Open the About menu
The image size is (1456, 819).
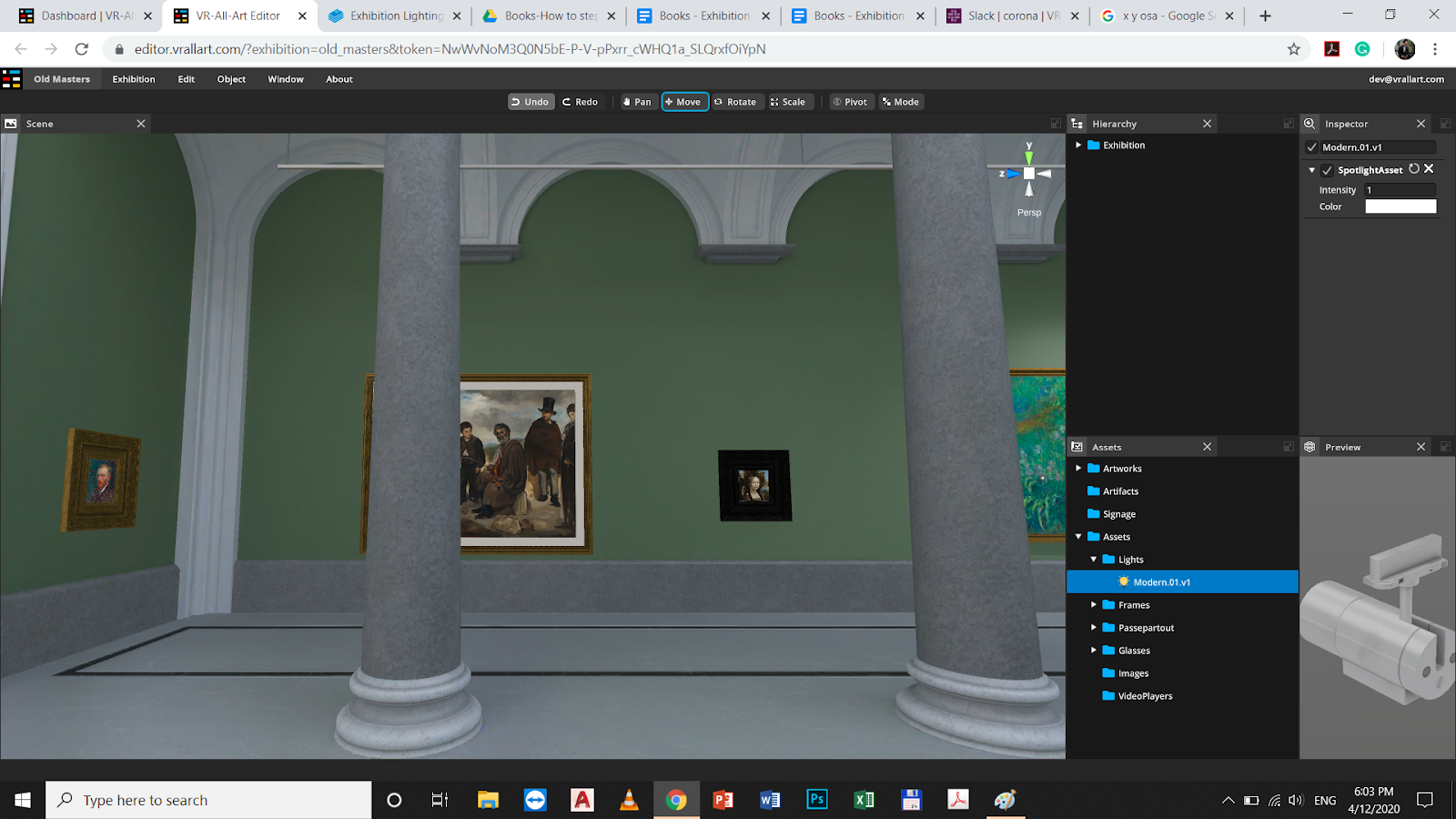click(339, 79)
